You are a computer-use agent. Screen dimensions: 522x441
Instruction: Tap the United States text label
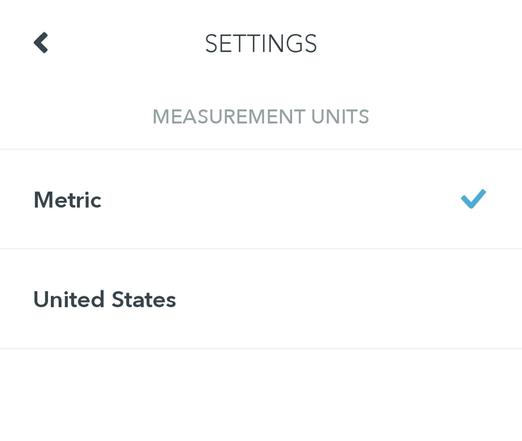[x=105, y=299]
